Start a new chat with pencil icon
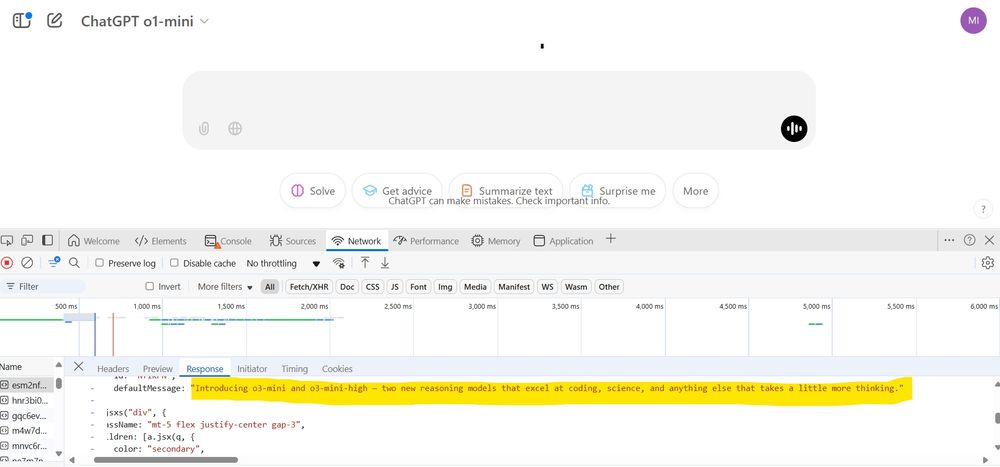This screenshot has height=467, width=1000. [55, 20]
